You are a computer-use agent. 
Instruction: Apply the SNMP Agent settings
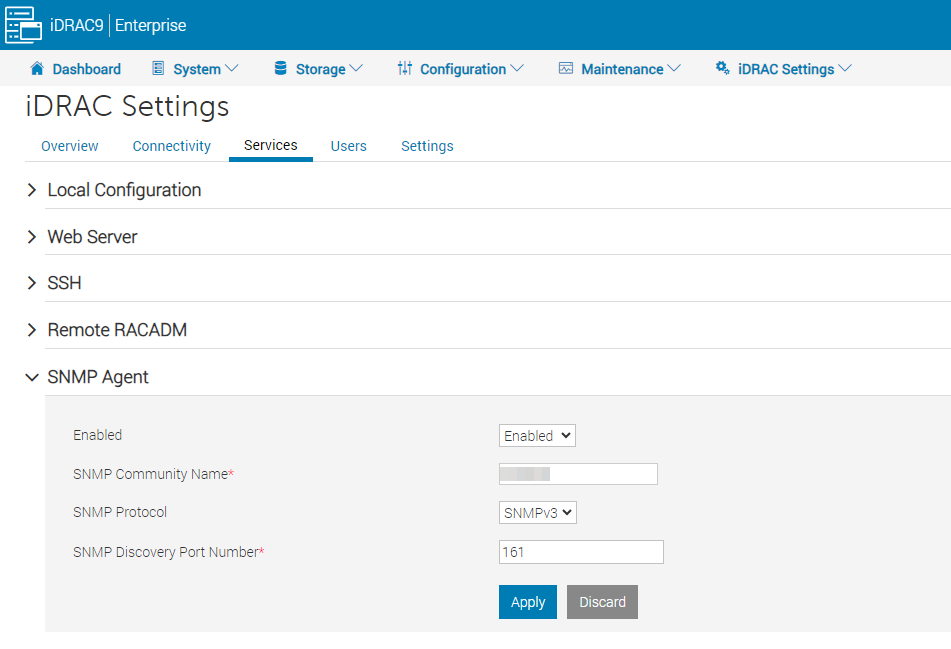[x=528, y=602]
